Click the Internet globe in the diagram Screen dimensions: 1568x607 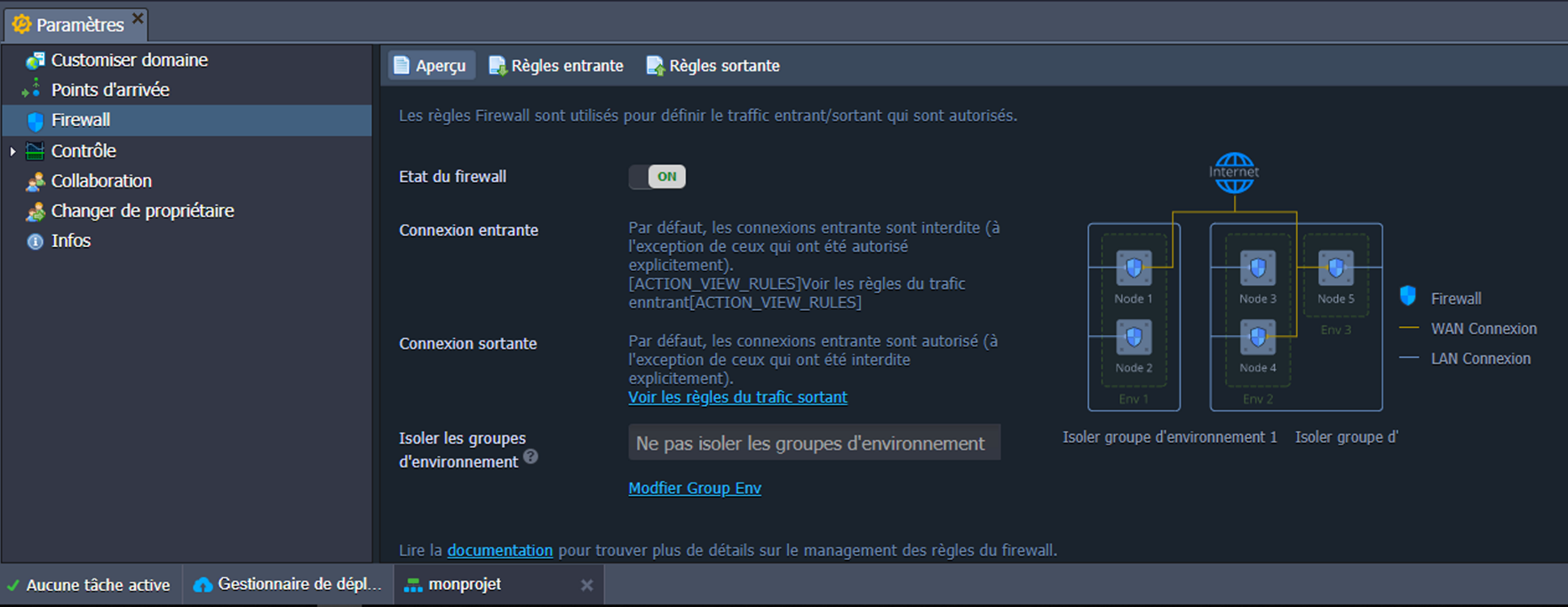[1234, 172]
